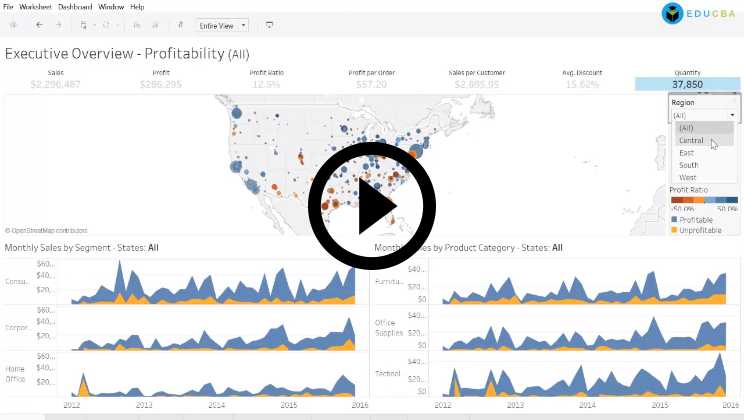Open the Worksheet menu

tap(35, 6)
